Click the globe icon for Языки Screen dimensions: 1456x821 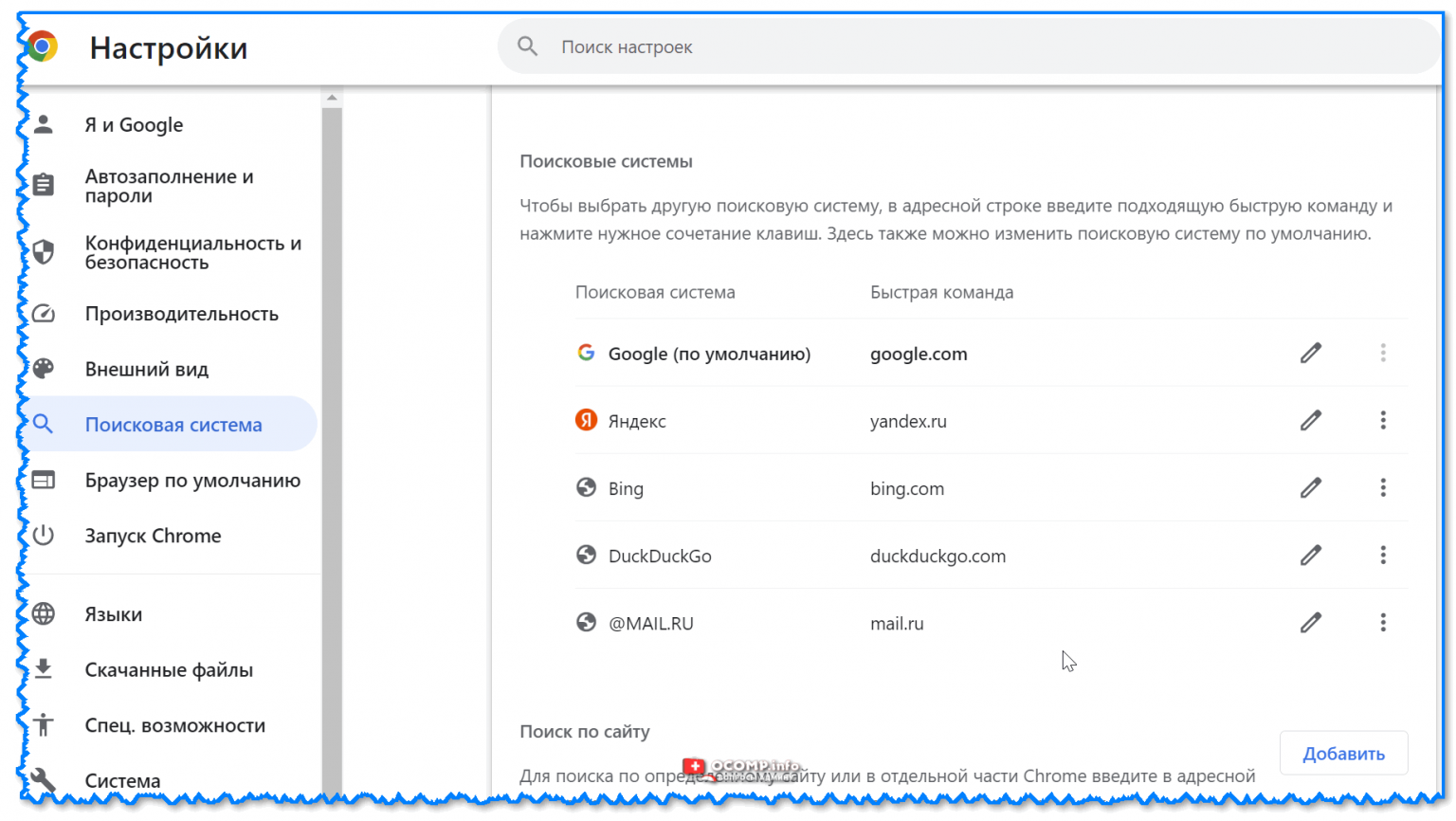coord(44,613)
